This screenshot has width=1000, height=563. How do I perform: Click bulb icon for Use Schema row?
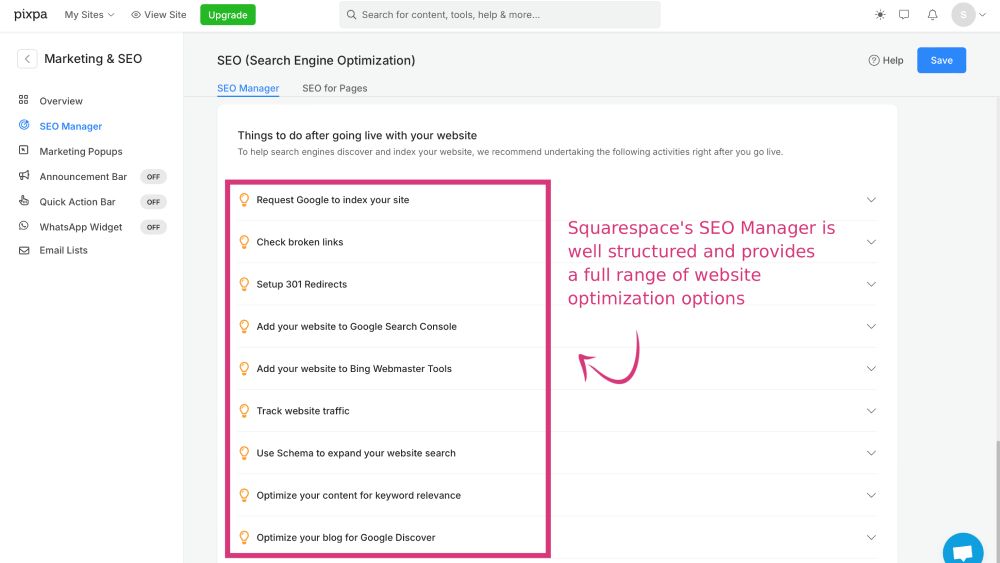(244, 453)
